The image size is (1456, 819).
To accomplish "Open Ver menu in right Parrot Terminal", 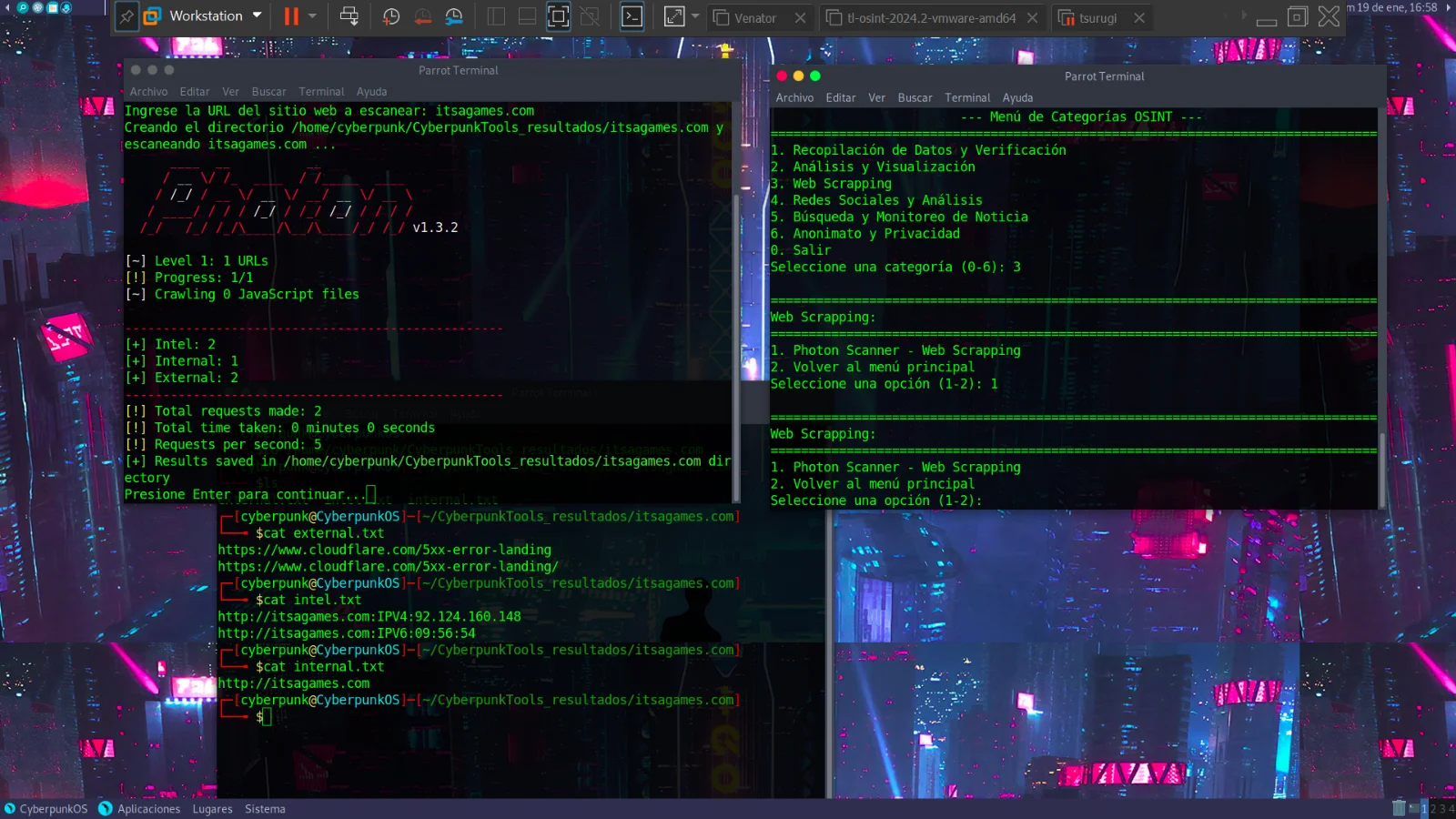I will 877,97.
